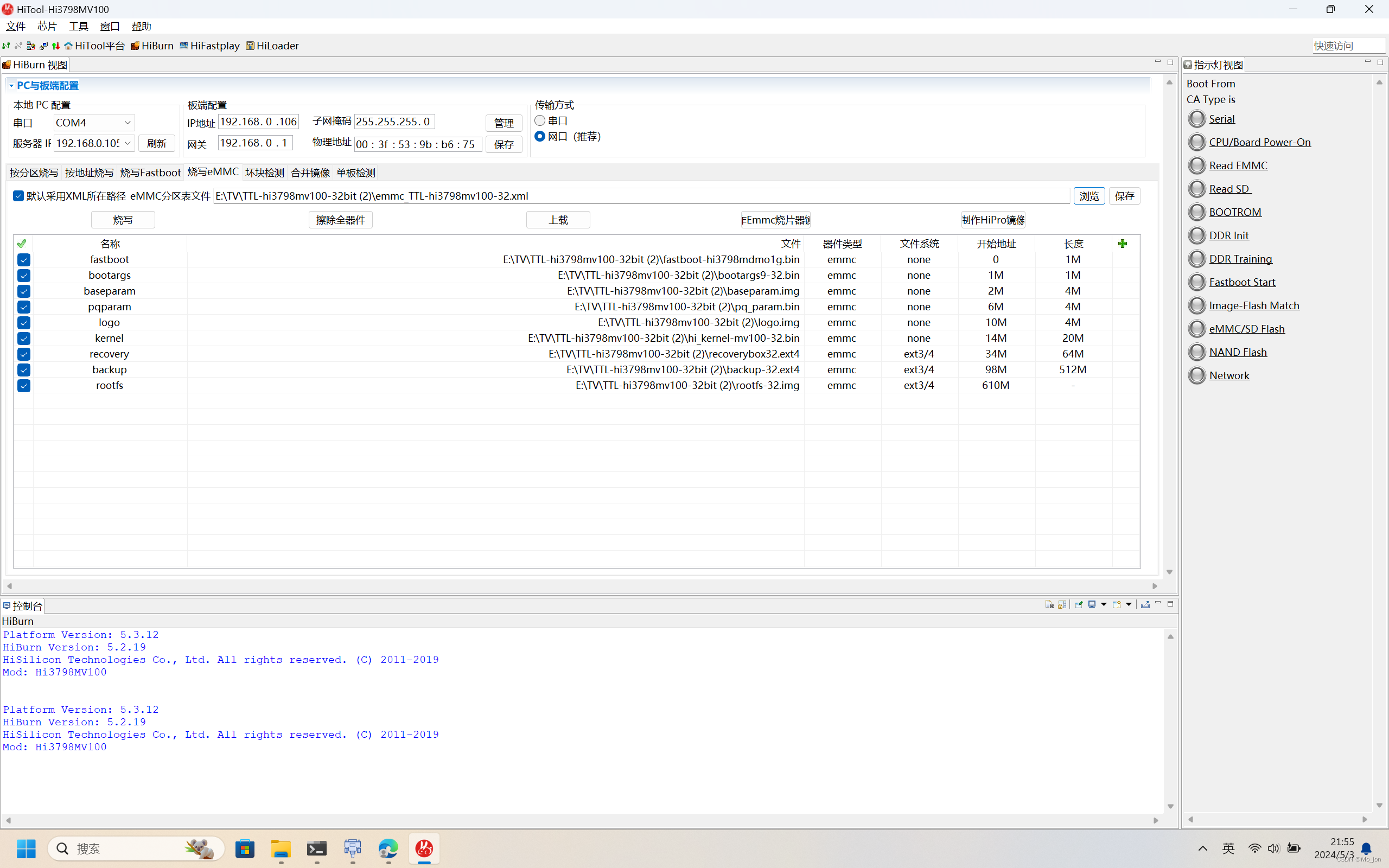This screenshot has height=868, width=1389.
Task: Click the green connect icon in the toolbar
Action: pyautogui.click(x=6, y=46)
